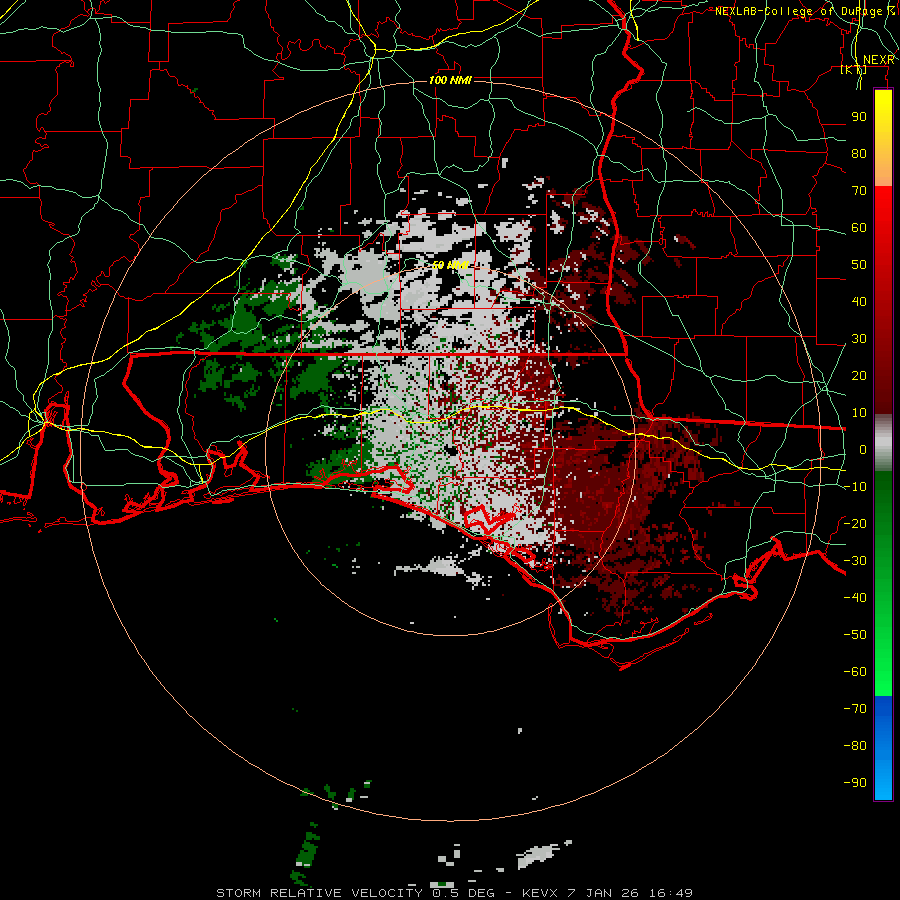Pick the blue segment of the color bar

(883, 748)
